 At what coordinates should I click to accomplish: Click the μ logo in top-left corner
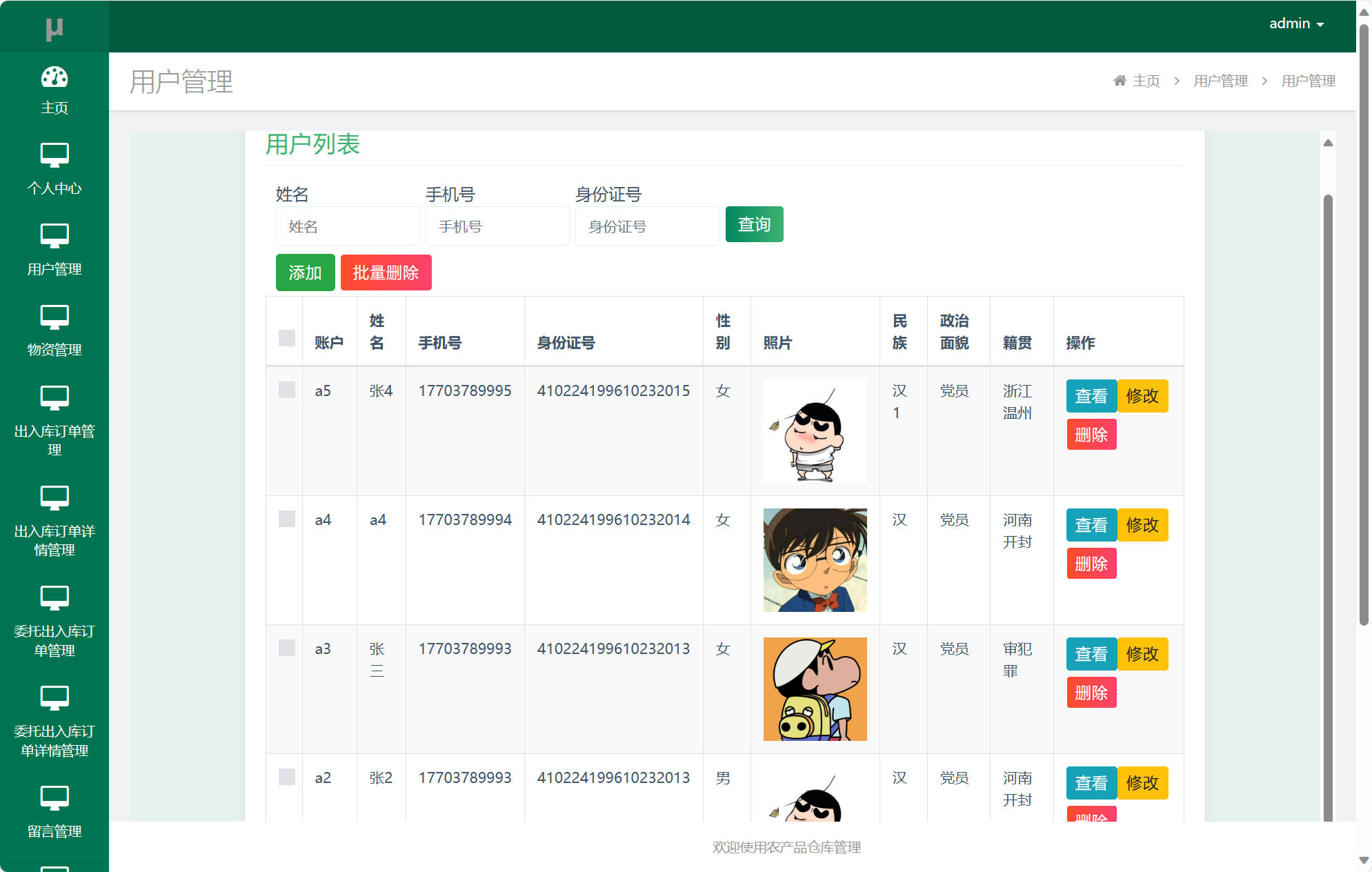tap(54, 26)
